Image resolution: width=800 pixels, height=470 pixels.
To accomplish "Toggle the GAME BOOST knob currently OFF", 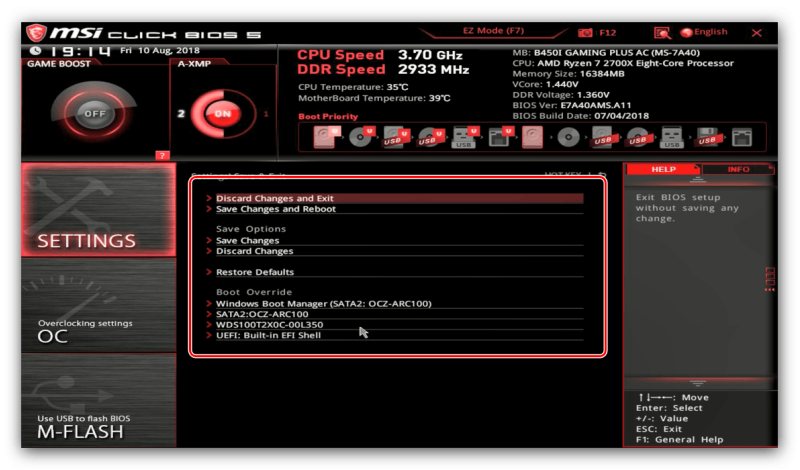I will 94,113.
